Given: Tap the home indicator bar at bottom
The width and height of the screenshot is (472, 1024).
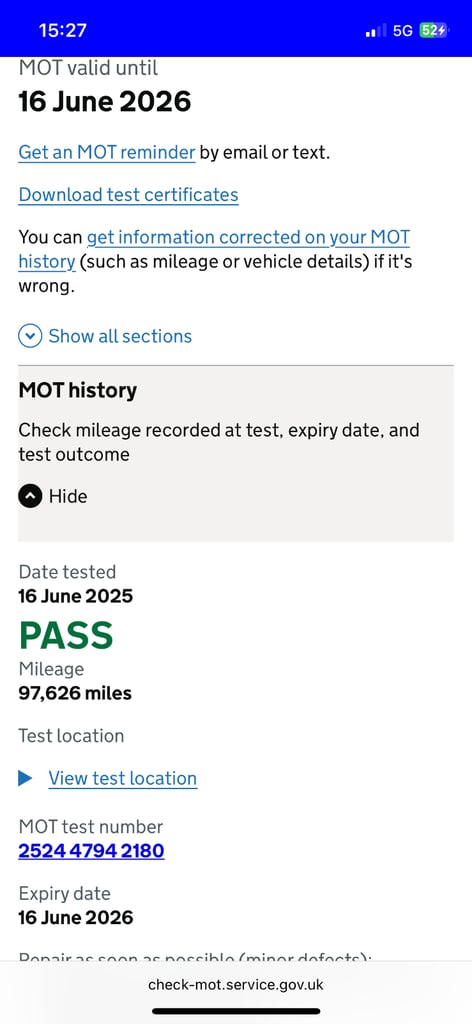Looking at the screenshot, I should pyautogui.click(x=236, y=1011).
